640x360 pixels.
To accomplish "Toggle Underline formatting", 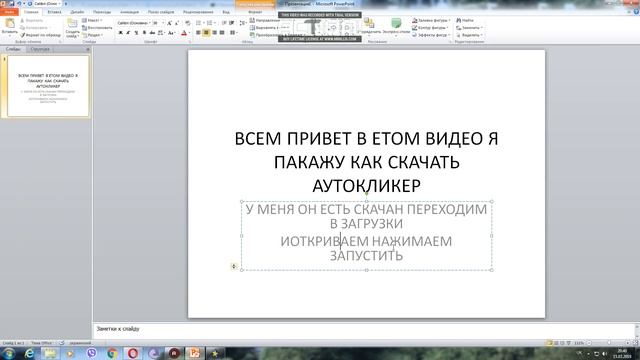I will (136, 33).
